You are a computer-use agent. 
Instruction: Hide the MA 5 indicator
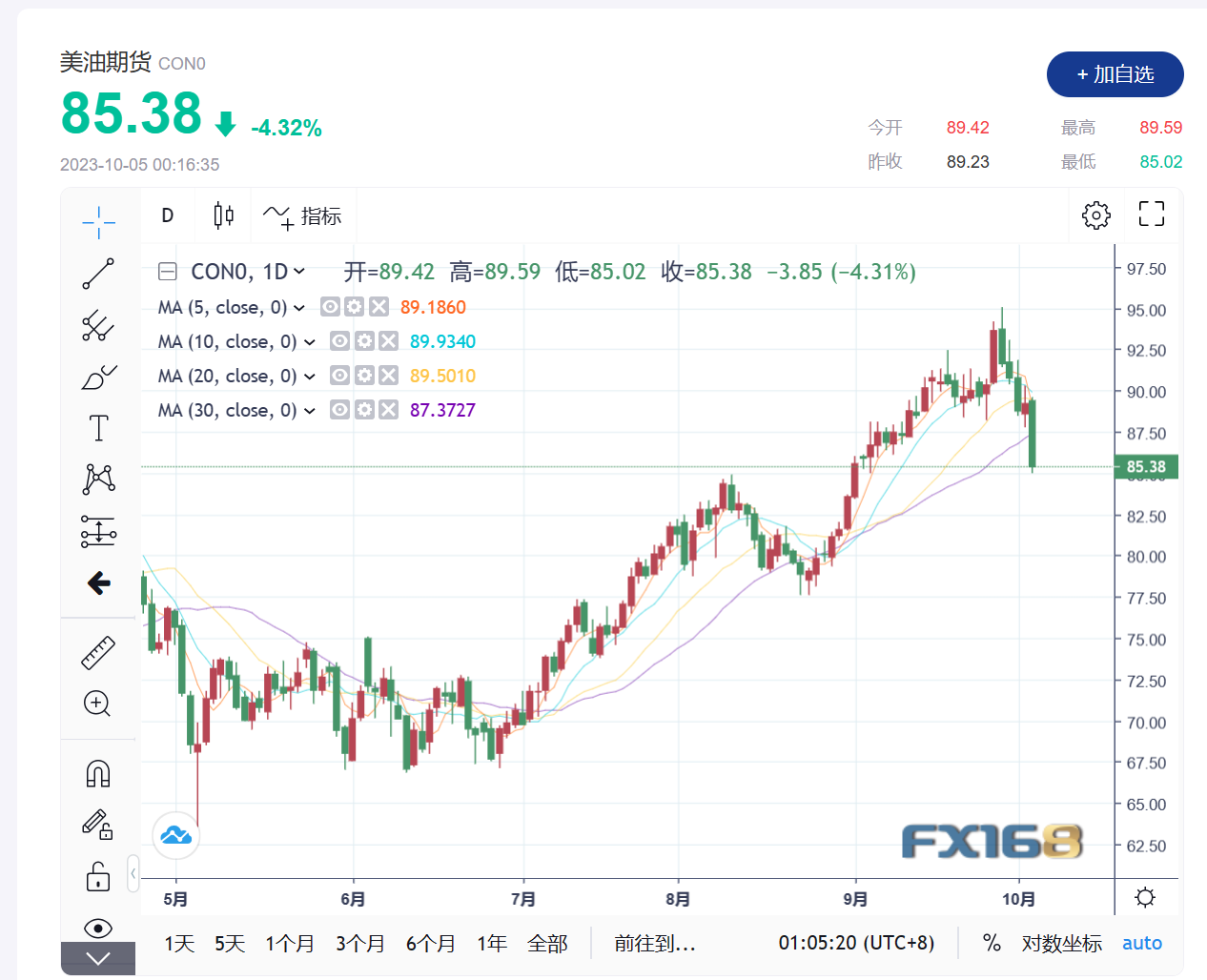[x=330, y=307]
